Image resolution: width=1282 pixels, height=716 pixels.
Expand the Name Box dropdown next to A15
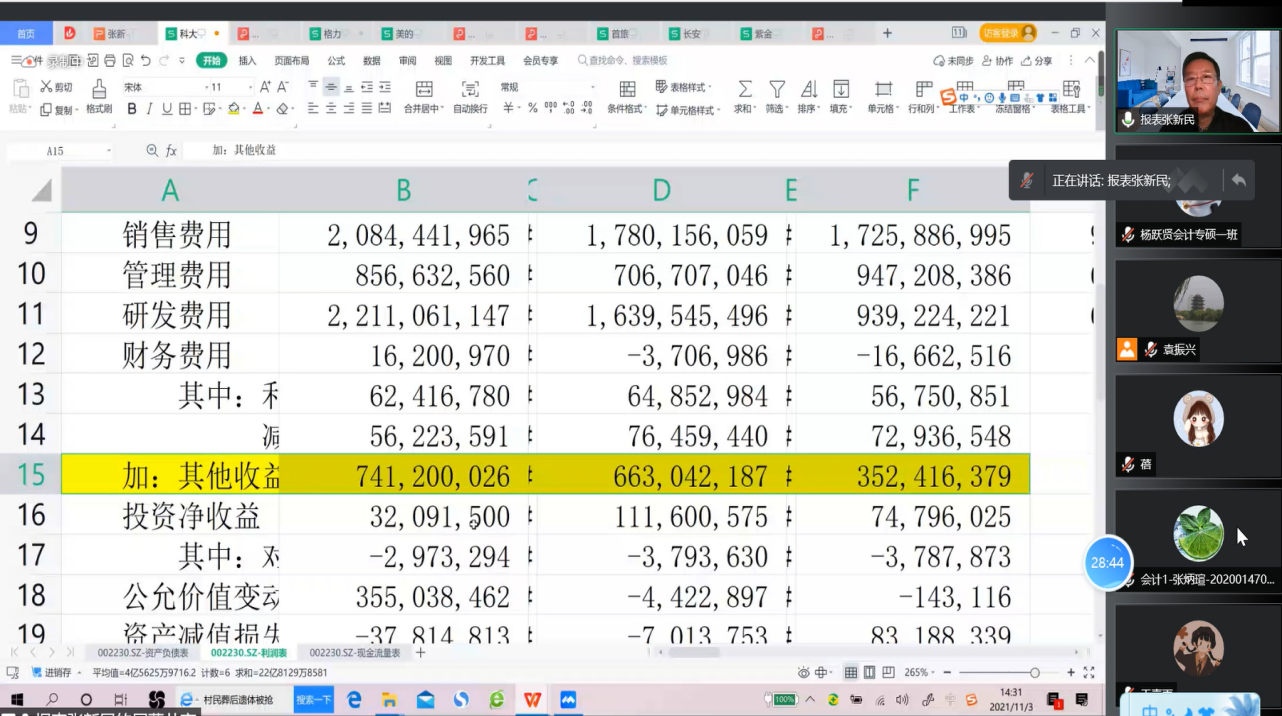tap(109, 151)
